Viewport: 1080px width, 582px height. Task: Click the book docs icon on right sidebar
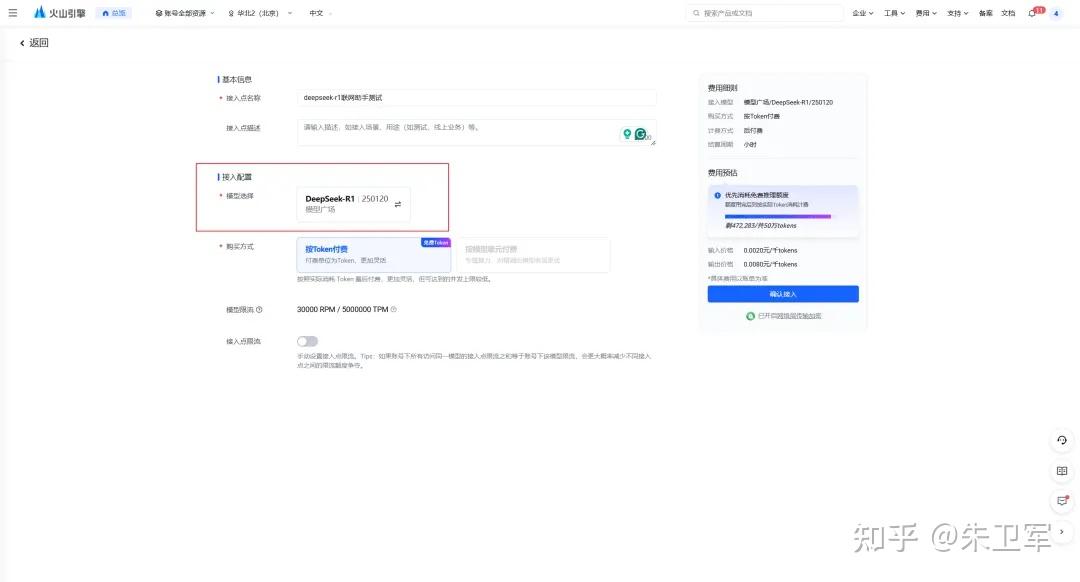pyautogui.click(x=1062, y=471)
